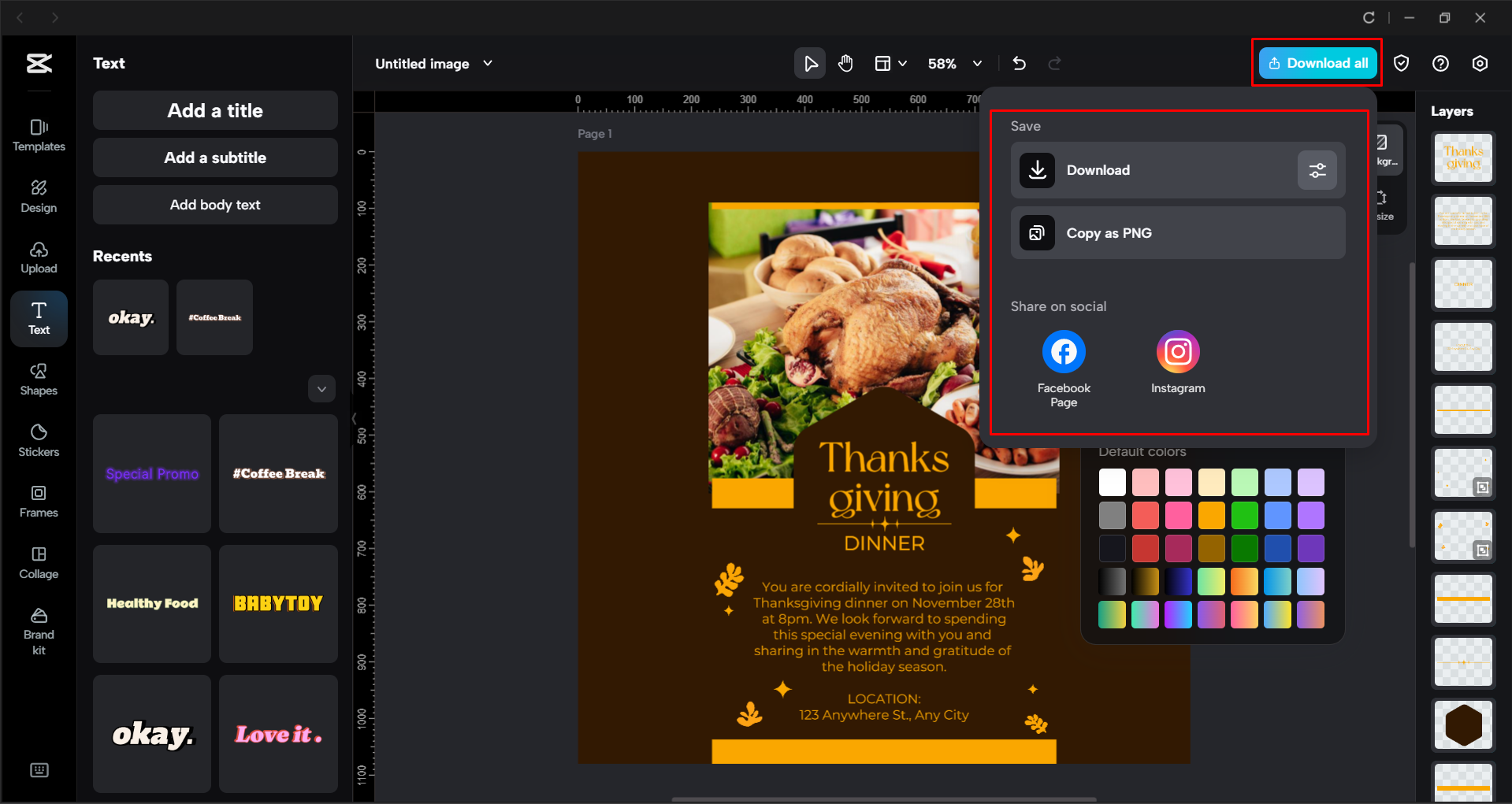
Task: Open the Stickers panel
Action: point(39,440)
